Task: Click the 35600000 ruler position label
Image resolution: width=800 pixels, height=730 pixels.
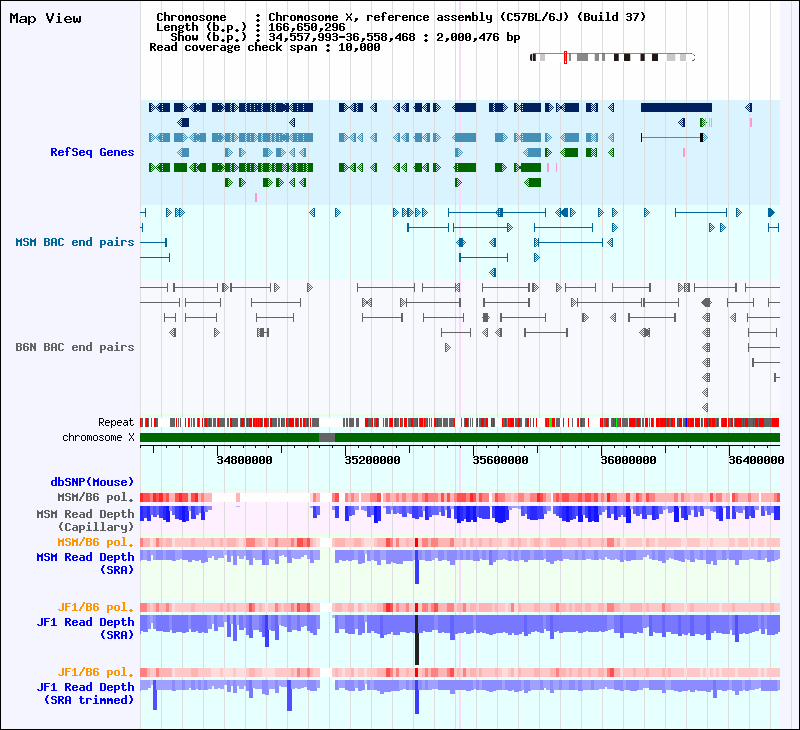Action: coord(501,460)
